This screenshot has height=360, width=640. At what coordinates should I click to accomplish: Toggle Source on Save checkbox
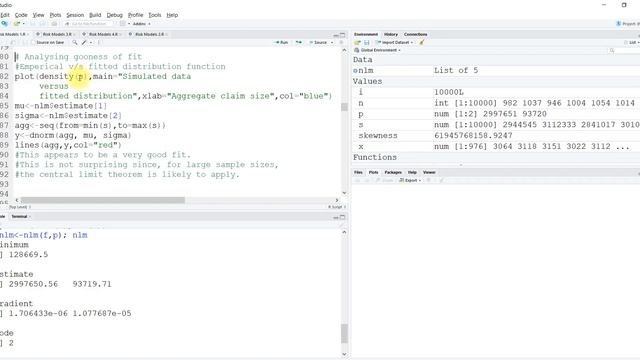[x=34, y=42]
